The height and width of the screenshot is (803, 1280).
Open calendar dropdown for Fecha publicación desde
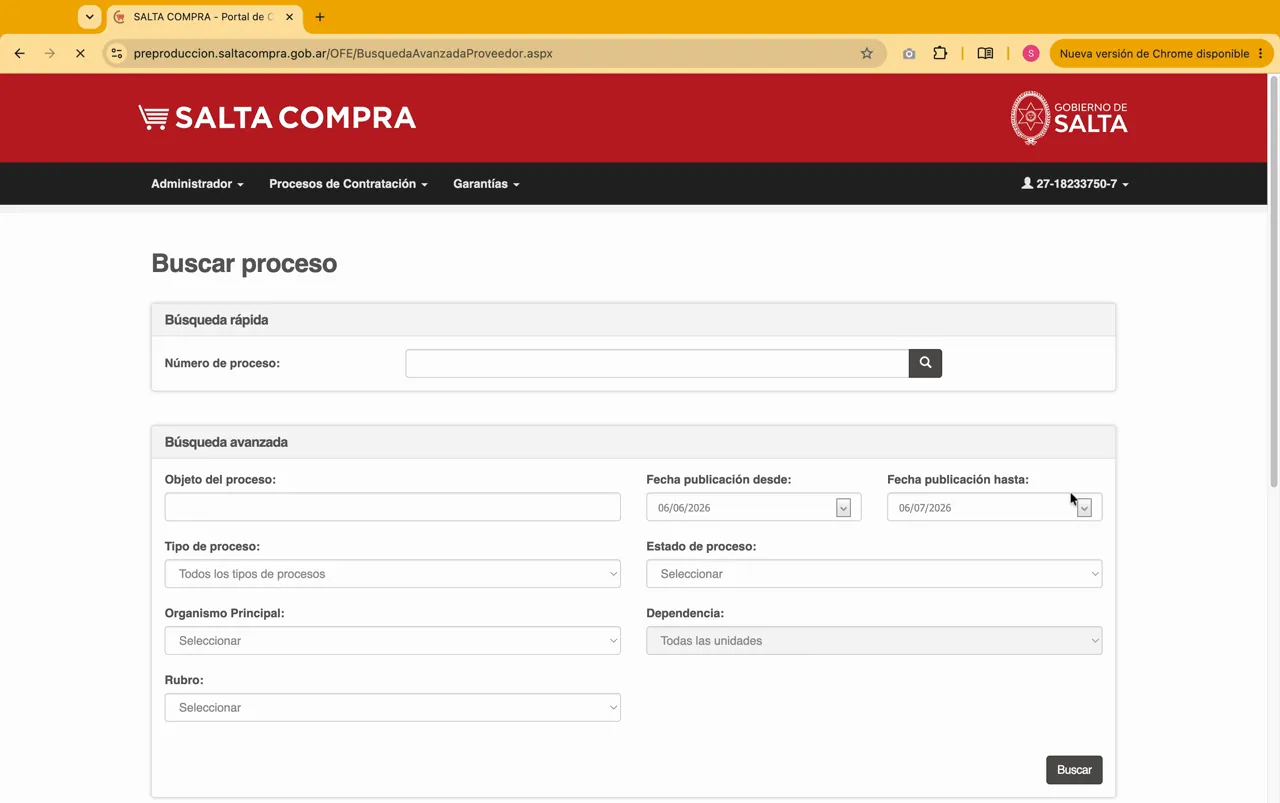(x=843, y=508)
